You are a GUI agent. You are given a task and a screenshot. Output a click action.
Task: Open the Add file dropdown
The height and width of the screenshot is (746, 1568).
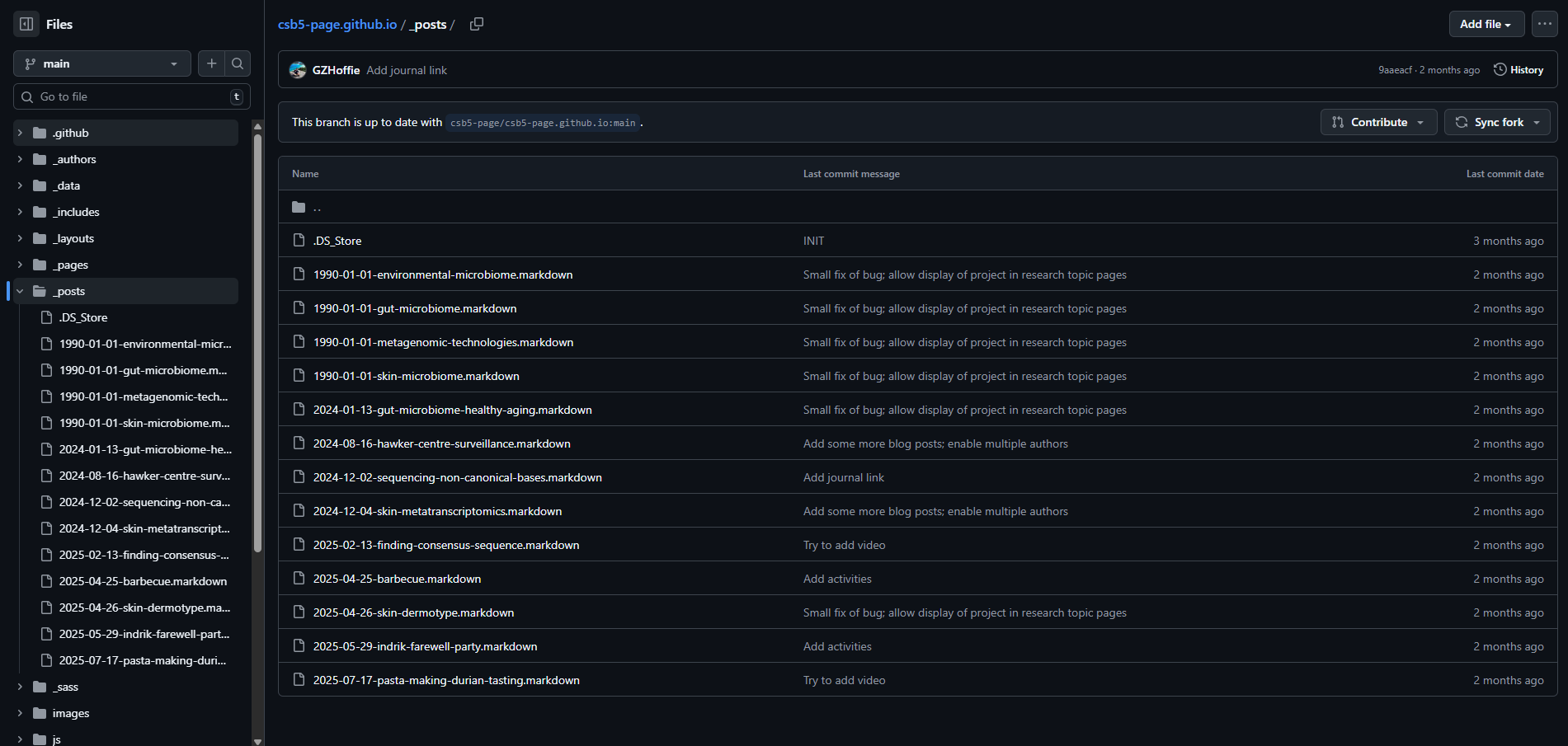pos(1486,24)
